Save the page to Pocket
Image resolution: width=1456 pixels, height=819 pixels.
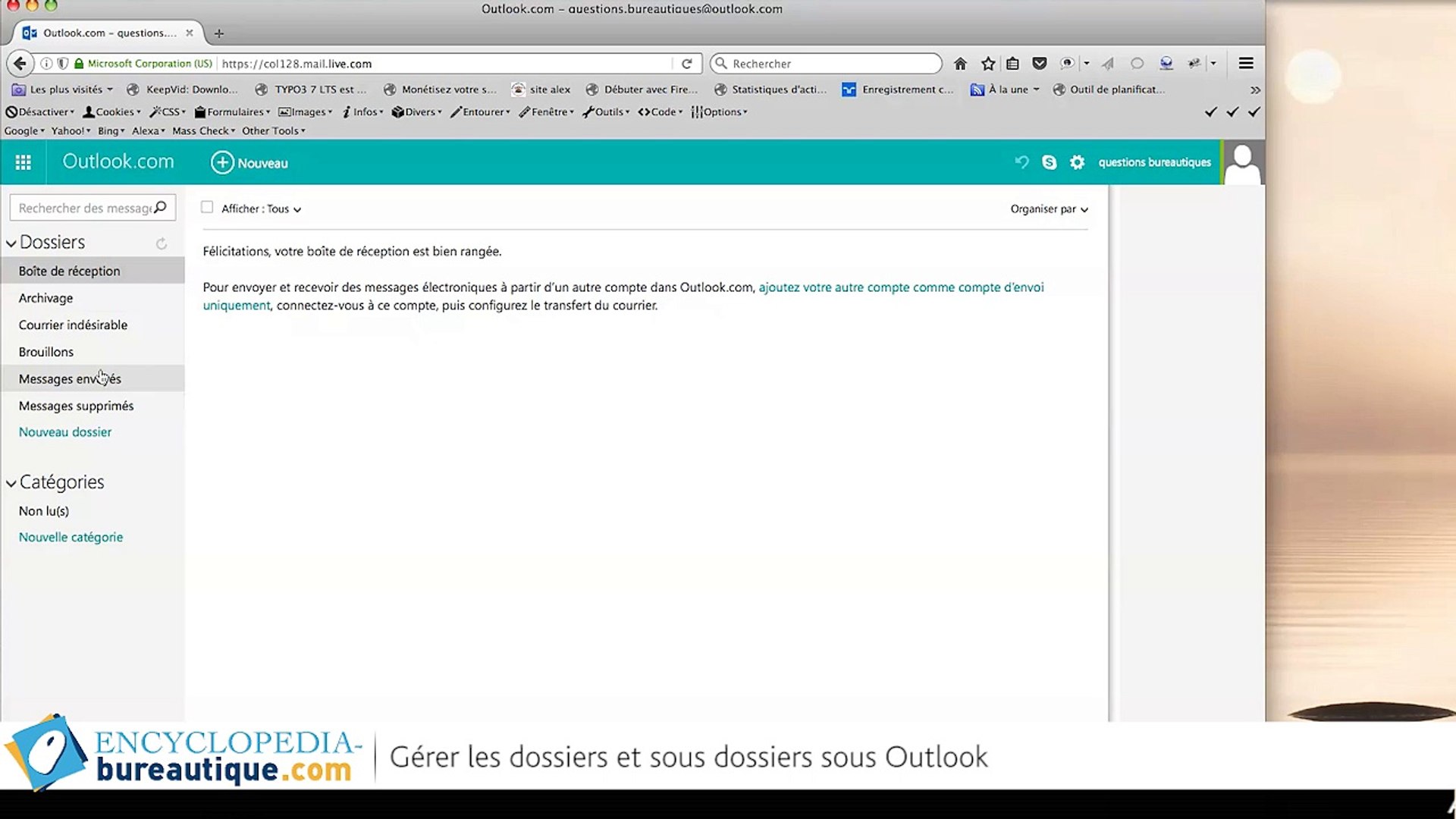click(x=1040, y=64)
